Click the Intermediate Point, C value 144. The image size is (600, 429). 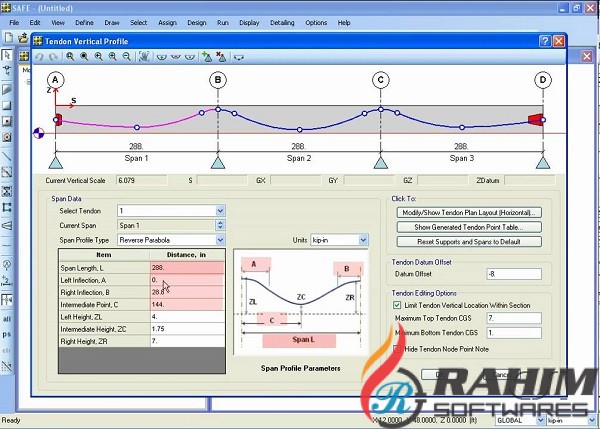tap(187, 304)
